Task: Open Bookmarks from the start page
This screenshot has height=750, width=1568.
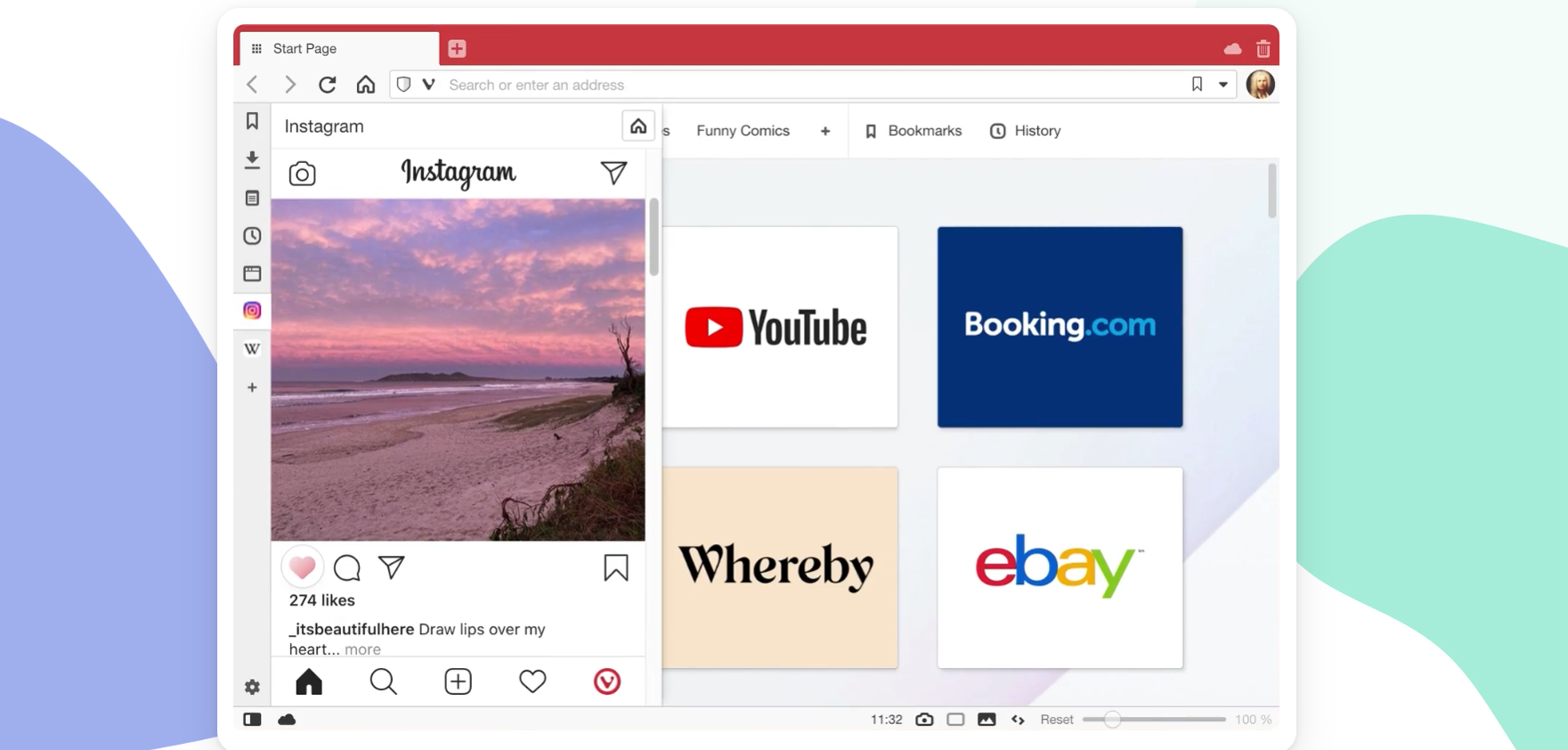Action: pyautogui.click(x=914, y=131)
